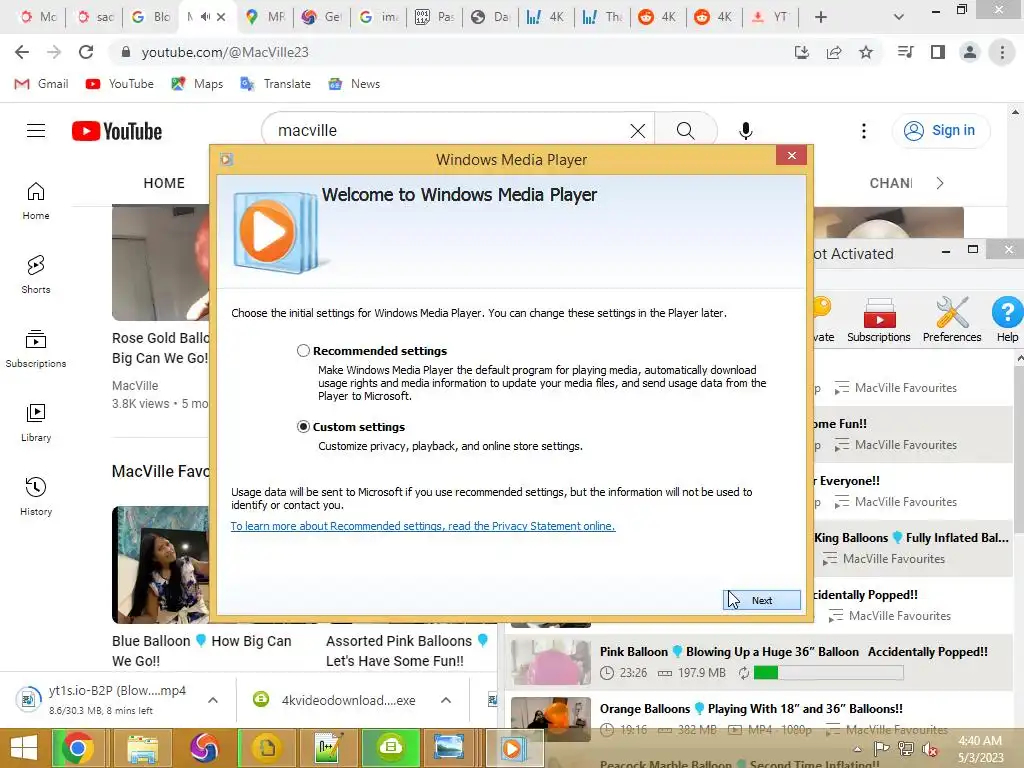Viewport: 1024px width, 768px height.
Task: Open the Privacy Statement online link
Action: point(423,526)
